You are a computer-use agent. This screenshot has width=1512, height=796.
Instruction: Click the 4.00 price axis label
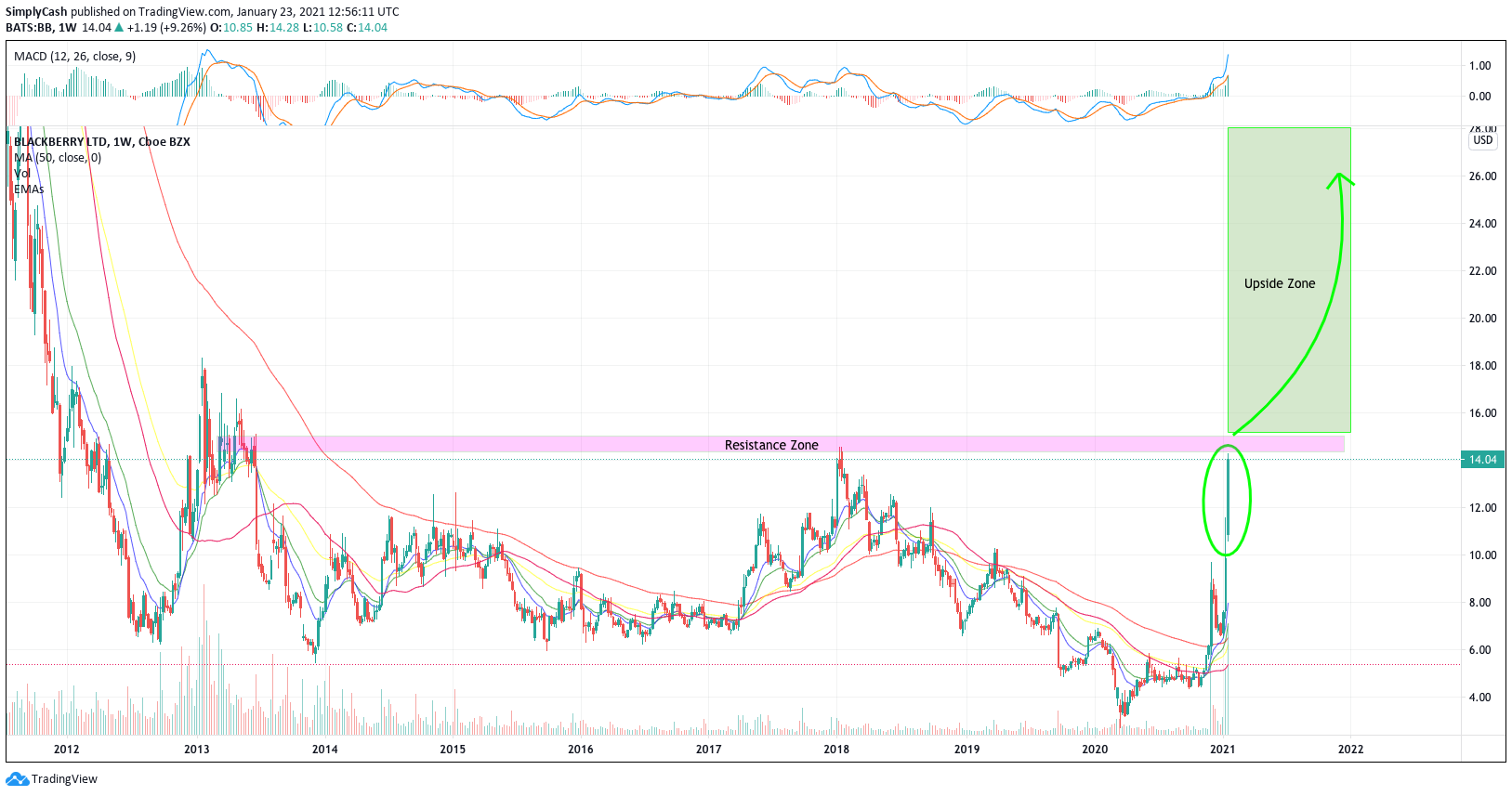tap(1479, 698)
